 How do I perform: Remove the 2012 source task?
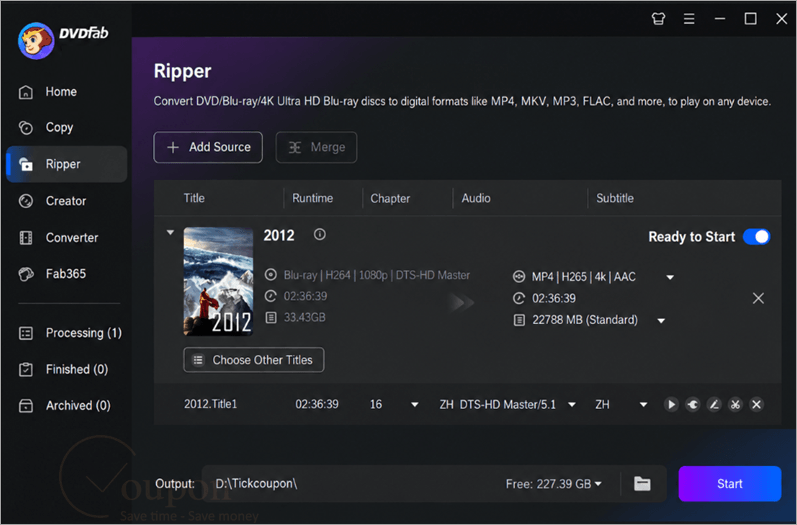coord(758,298)
